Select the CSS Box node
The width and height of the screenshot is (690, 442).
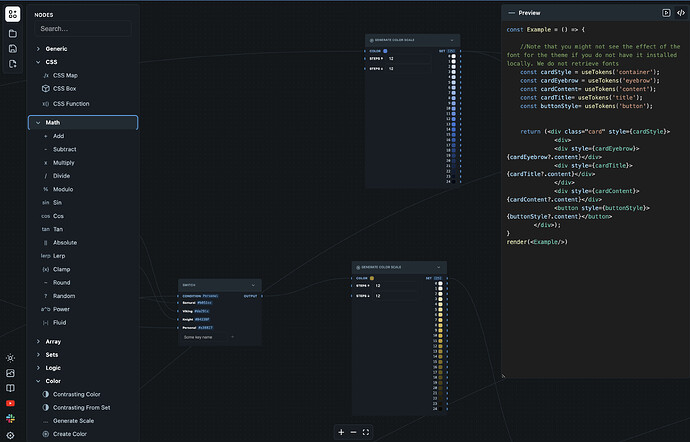(66, 89)
